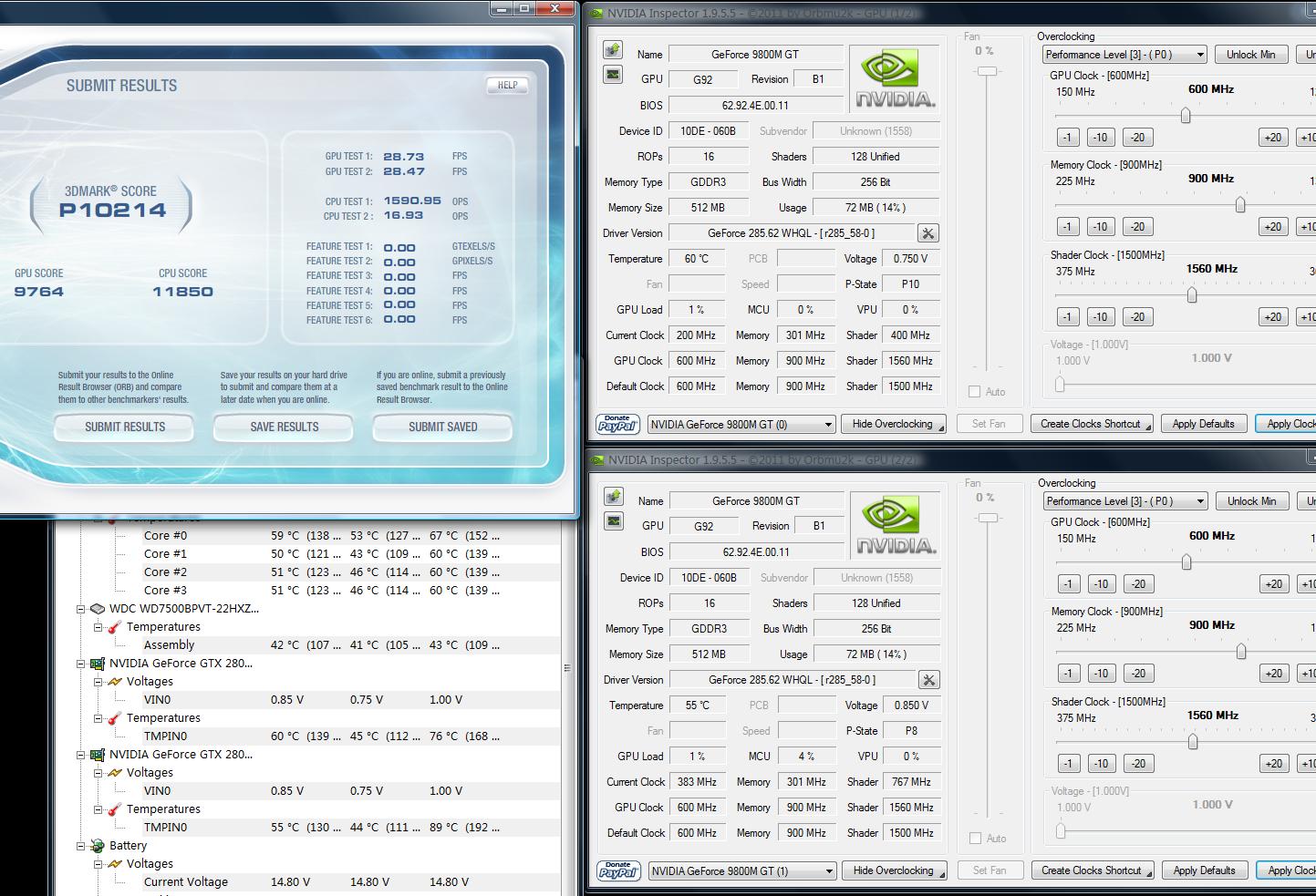The image size is (1316, 896).
Task: Click the CPU SCORE value 11850
Action: click(182, 292)
